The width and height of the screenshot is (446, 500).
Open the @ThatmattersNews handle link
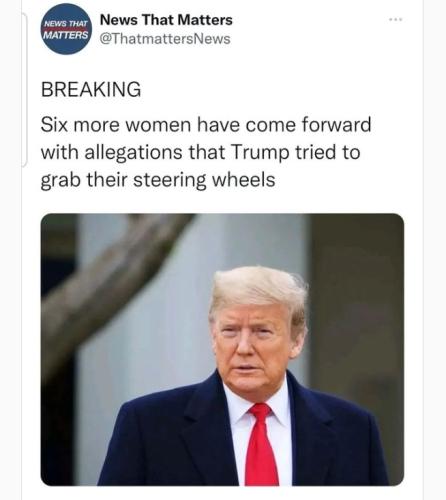[165, 39]
